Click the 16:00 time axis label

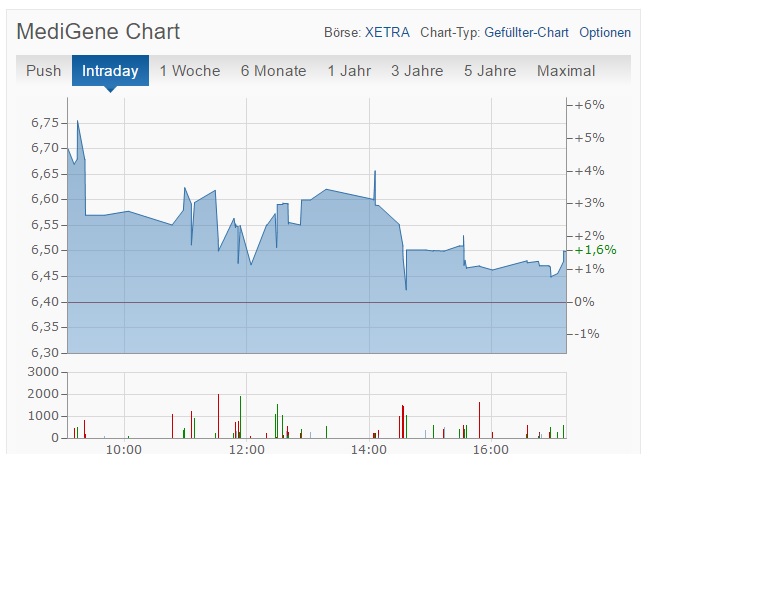pos(491,449)
